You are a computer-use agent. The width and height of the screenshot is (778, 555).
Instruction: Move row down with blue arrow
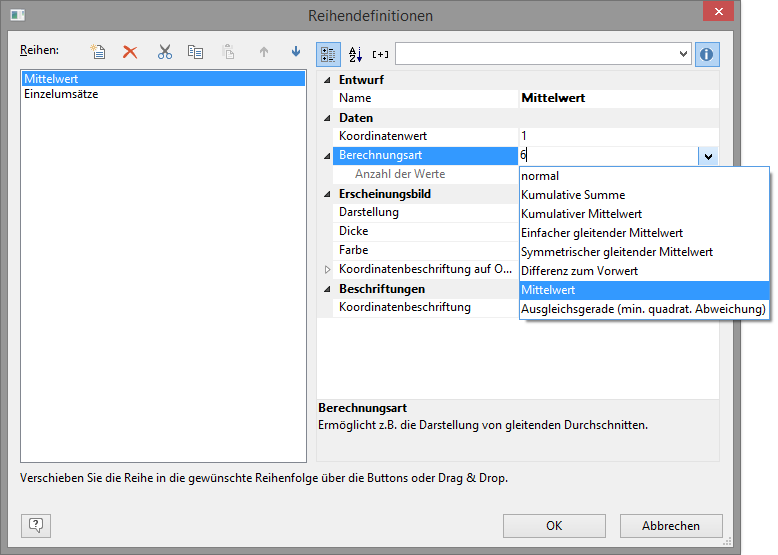(295, 52)
